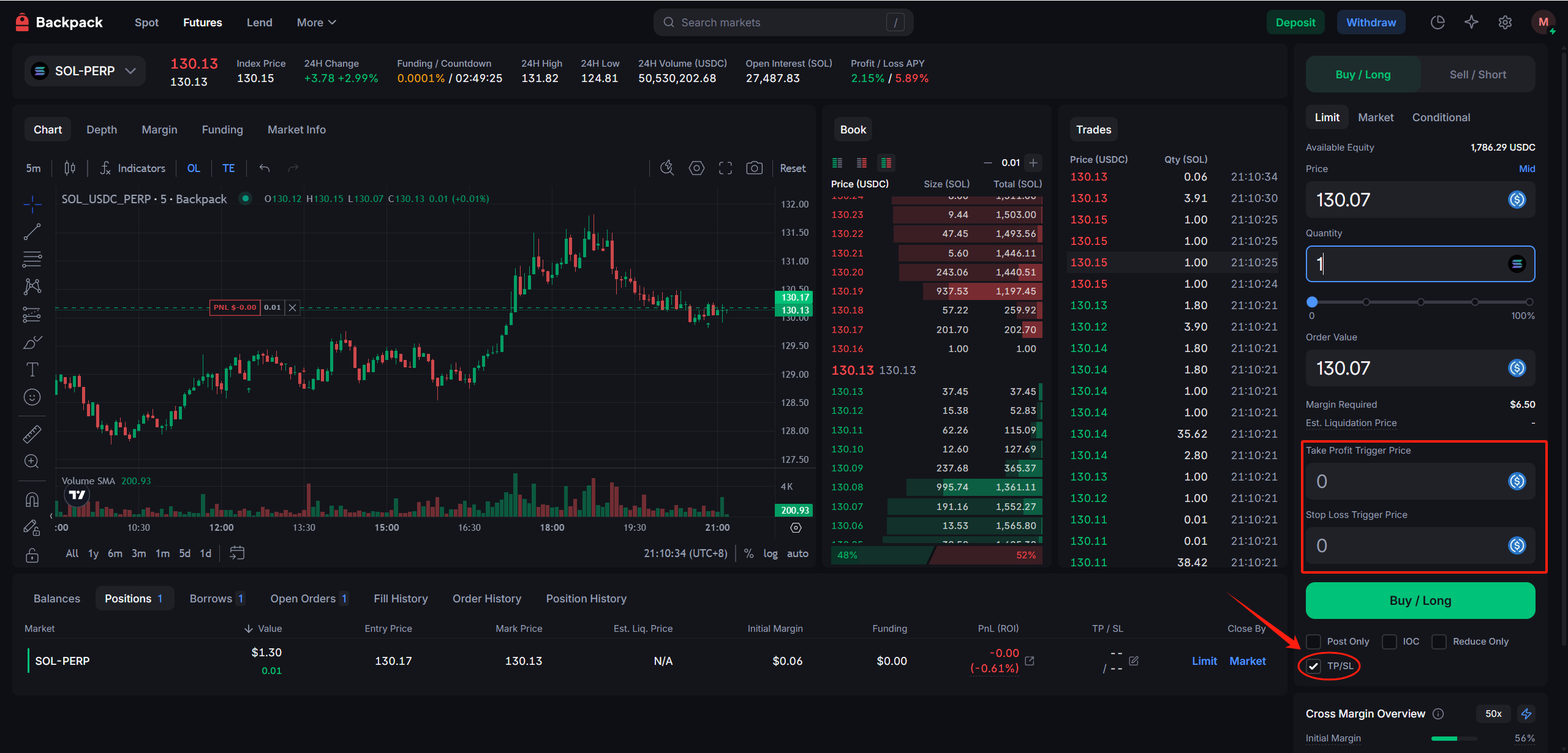Screen dimensions: 1568x753
Task: Select the brush drawing tool
Action: 32,342
